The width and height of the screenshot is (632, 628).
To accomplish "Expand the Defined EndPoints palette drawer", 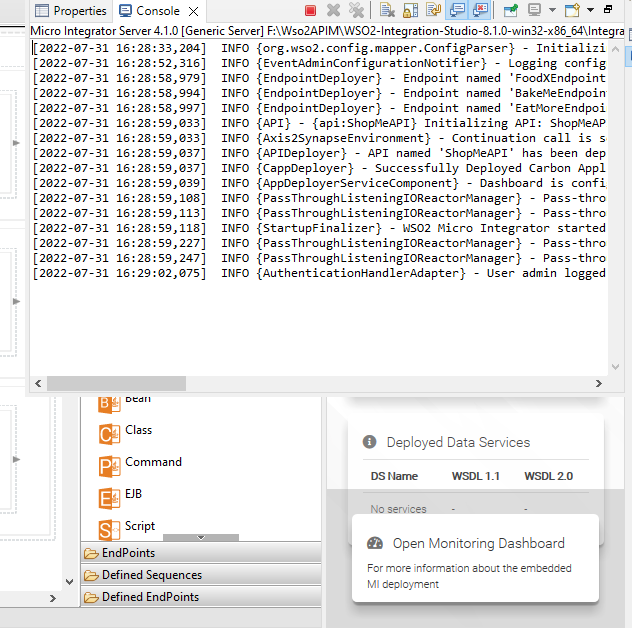I will tap(201, 597).
